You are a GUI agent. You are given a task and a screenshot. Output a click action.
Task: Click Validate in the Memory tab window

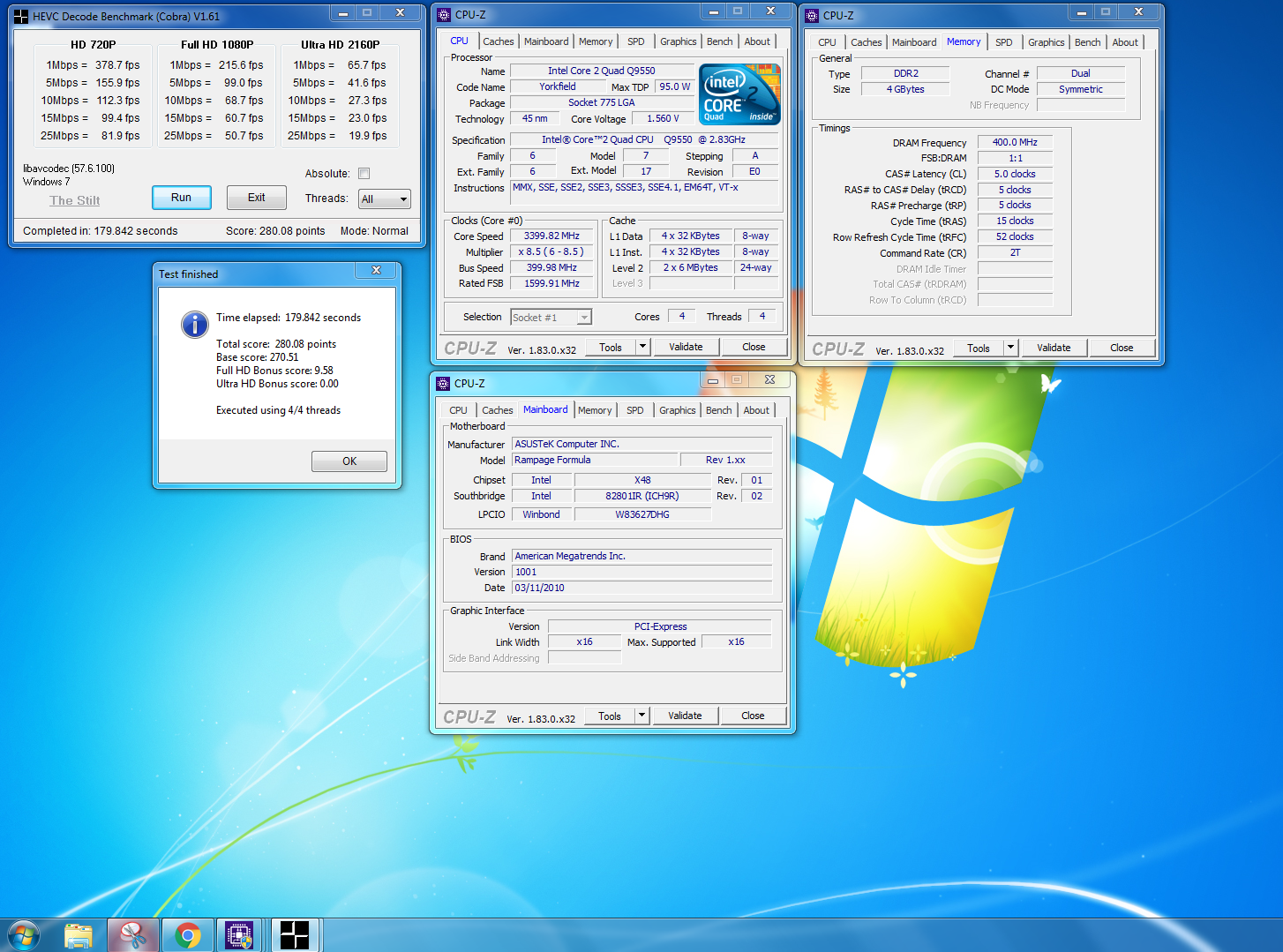1054,348
